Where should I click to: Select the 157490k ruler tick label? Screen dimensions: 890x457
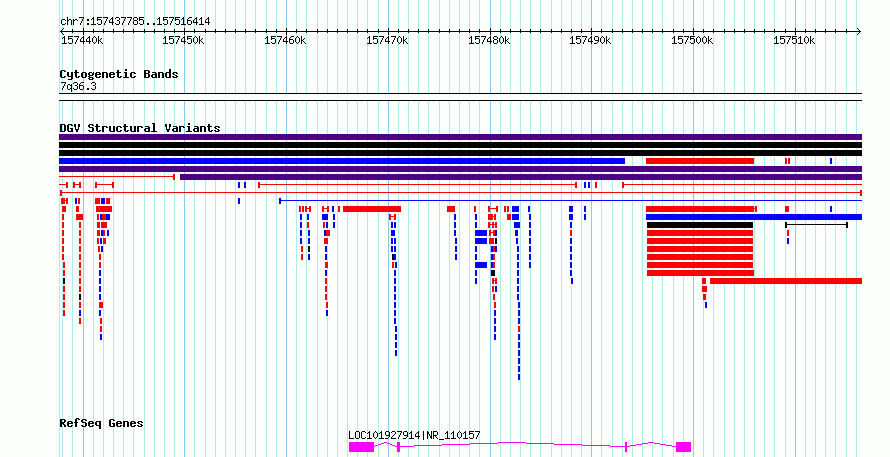pyautogui.click(x=590, y=40)
